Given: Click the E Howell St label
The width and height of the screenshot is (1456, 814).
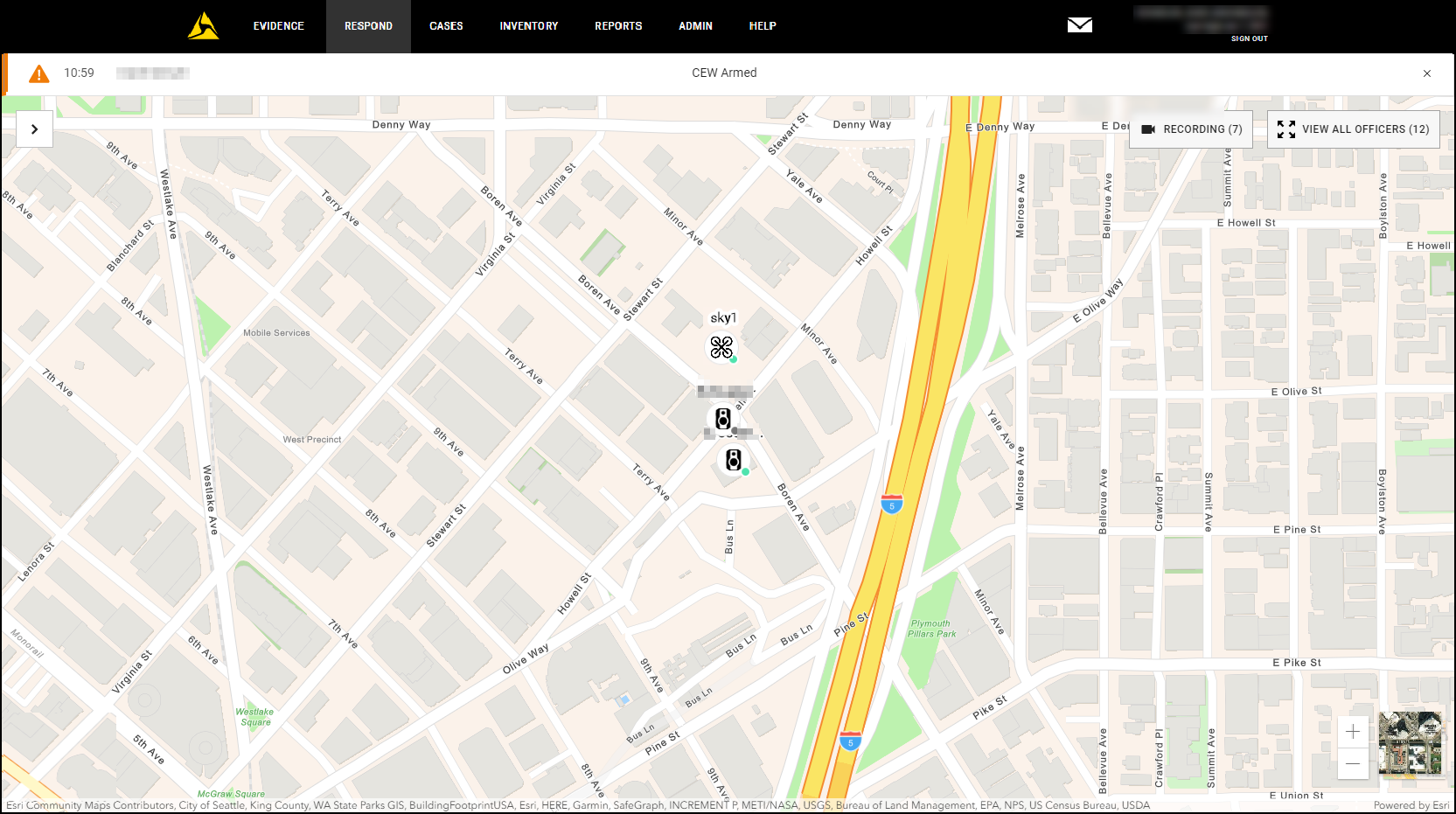Looking at the screenshot, I should (x=1246, y=223).
